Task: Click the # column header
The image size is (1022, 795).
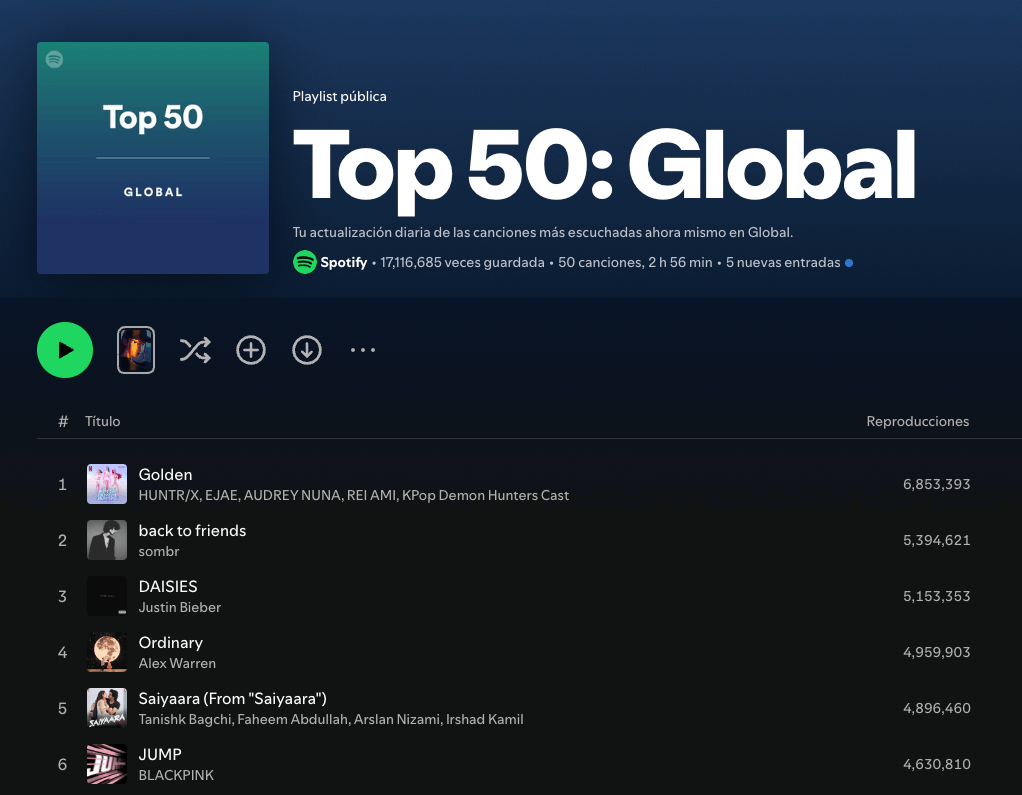Action: 62,421
